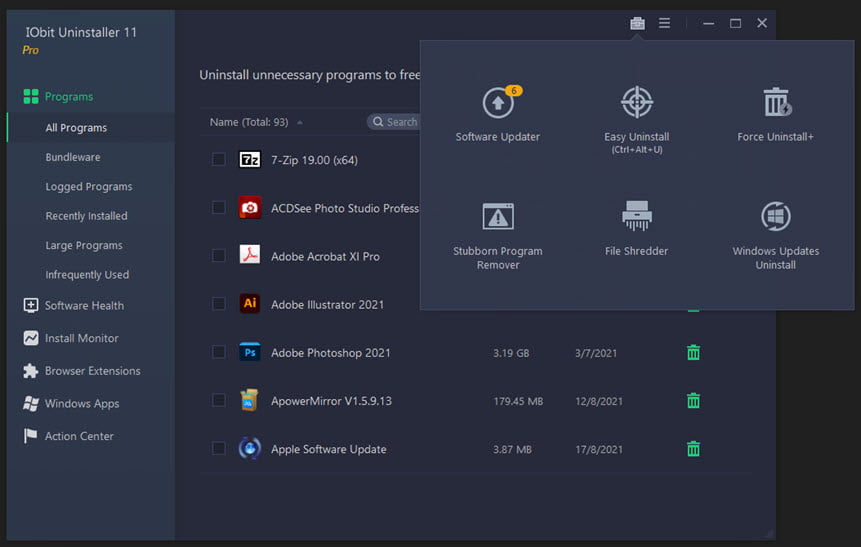The image size is (861, 547).
Task: Select the 7-Zip 19.00 (x64) name
Action: pyautogui.click(x=314, y=160)
